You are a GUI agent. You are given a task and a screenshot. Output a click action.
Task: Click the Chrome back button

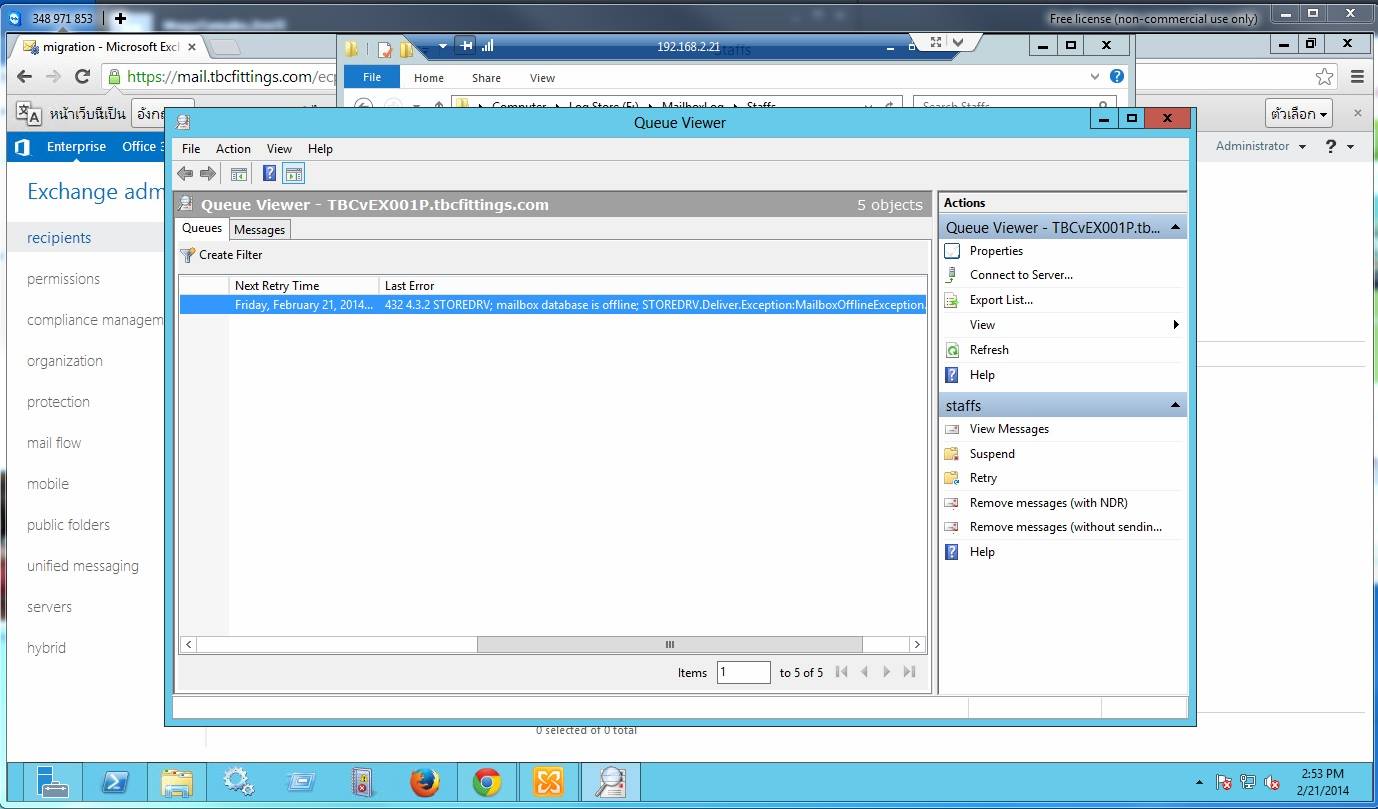pyautogui.click(x=24, y=77)
